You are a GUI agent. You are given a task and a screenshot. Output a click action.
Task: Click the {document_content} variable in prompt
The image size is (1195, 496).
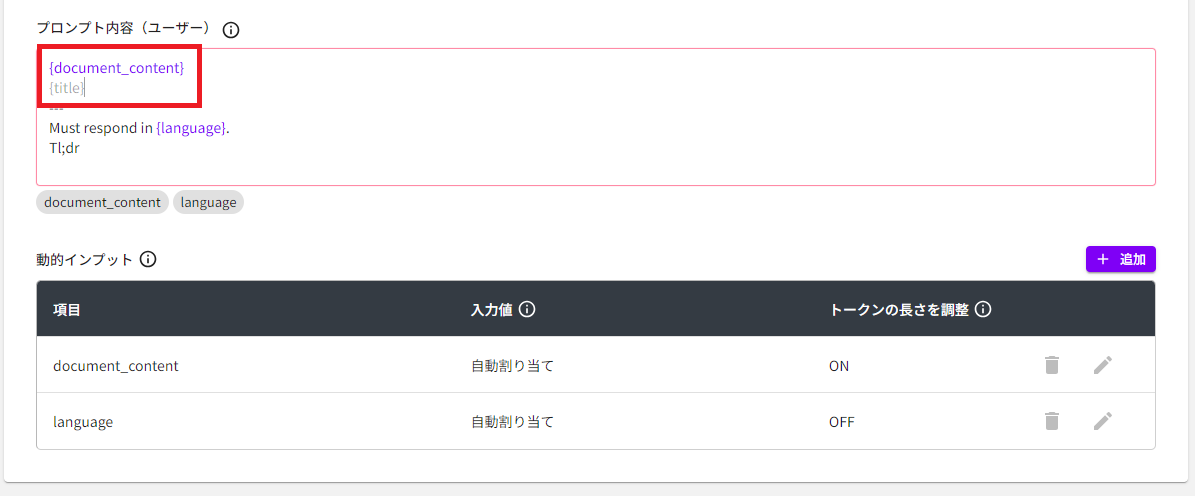[x=116, y=68]
